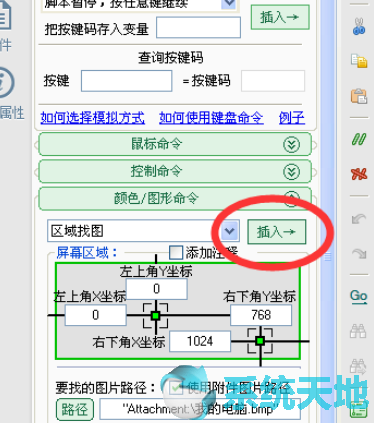This screenshot has height=423, width=374.
Task: Click the Find binoculars icon
Action: click(x=358, y=330)
